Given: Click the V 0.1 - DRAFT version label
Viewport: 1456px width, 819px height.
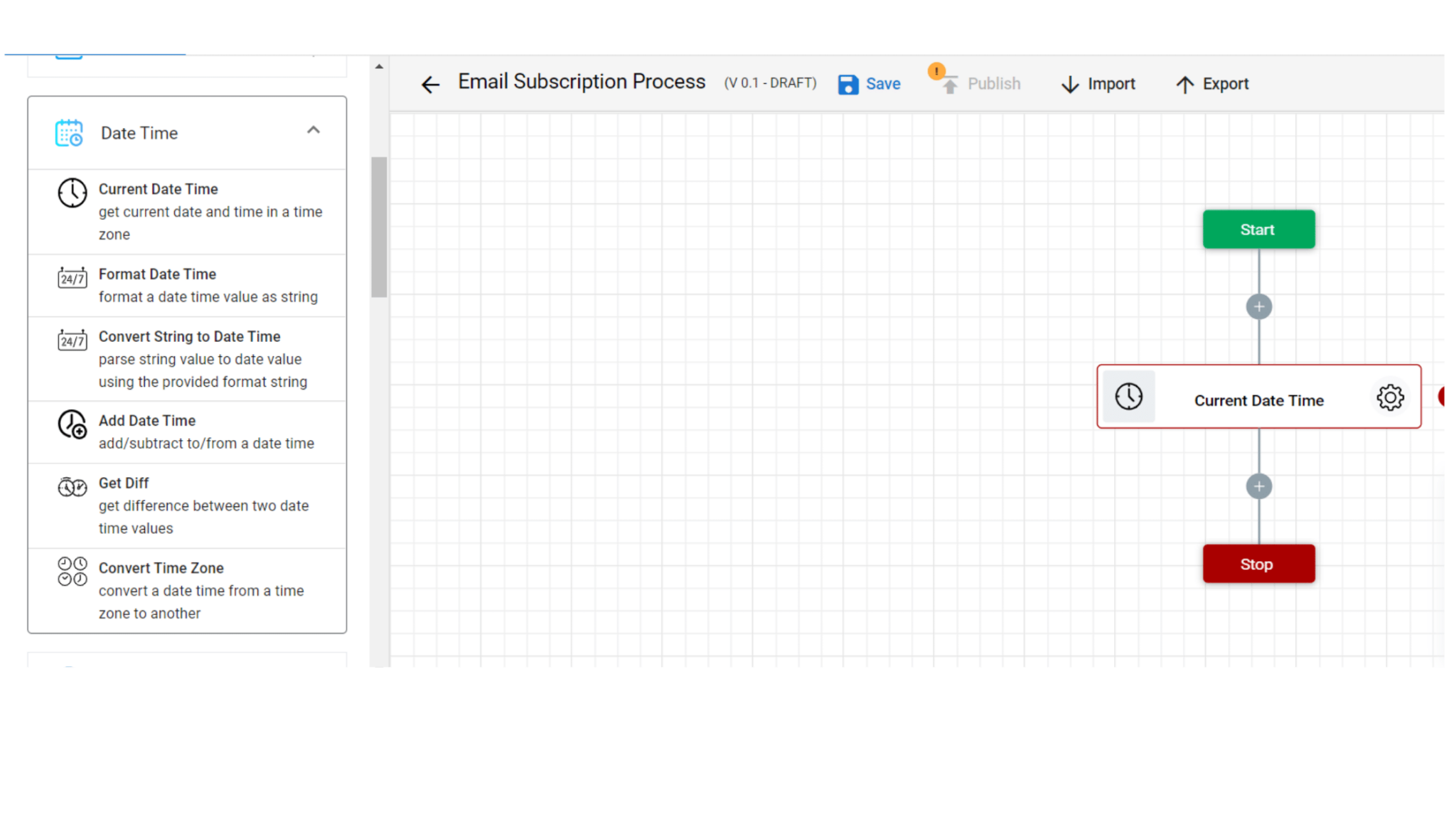Looking at the screenshot, I should pyautogui.click(x=771, y=83).
